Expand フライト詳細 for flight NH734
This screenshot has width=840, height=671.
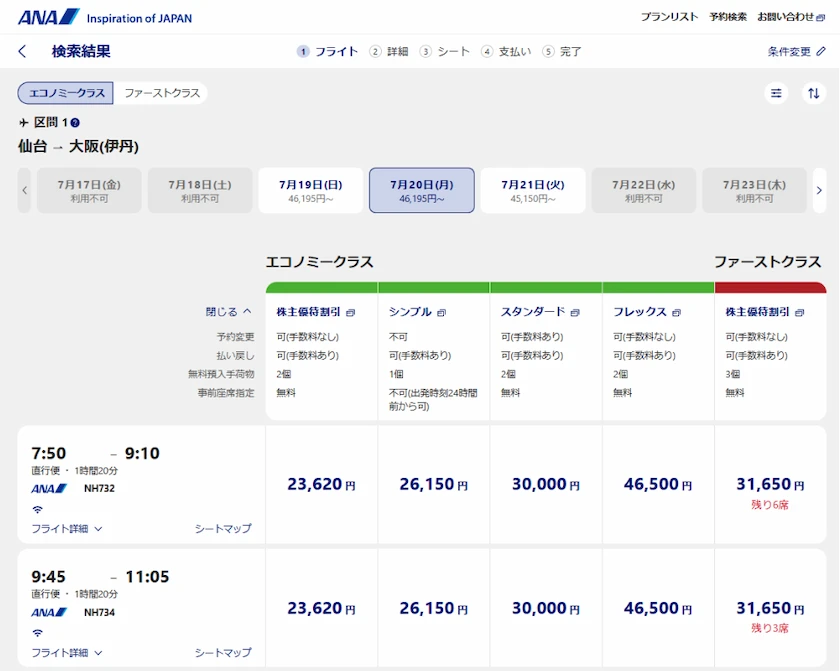point(66,652)
